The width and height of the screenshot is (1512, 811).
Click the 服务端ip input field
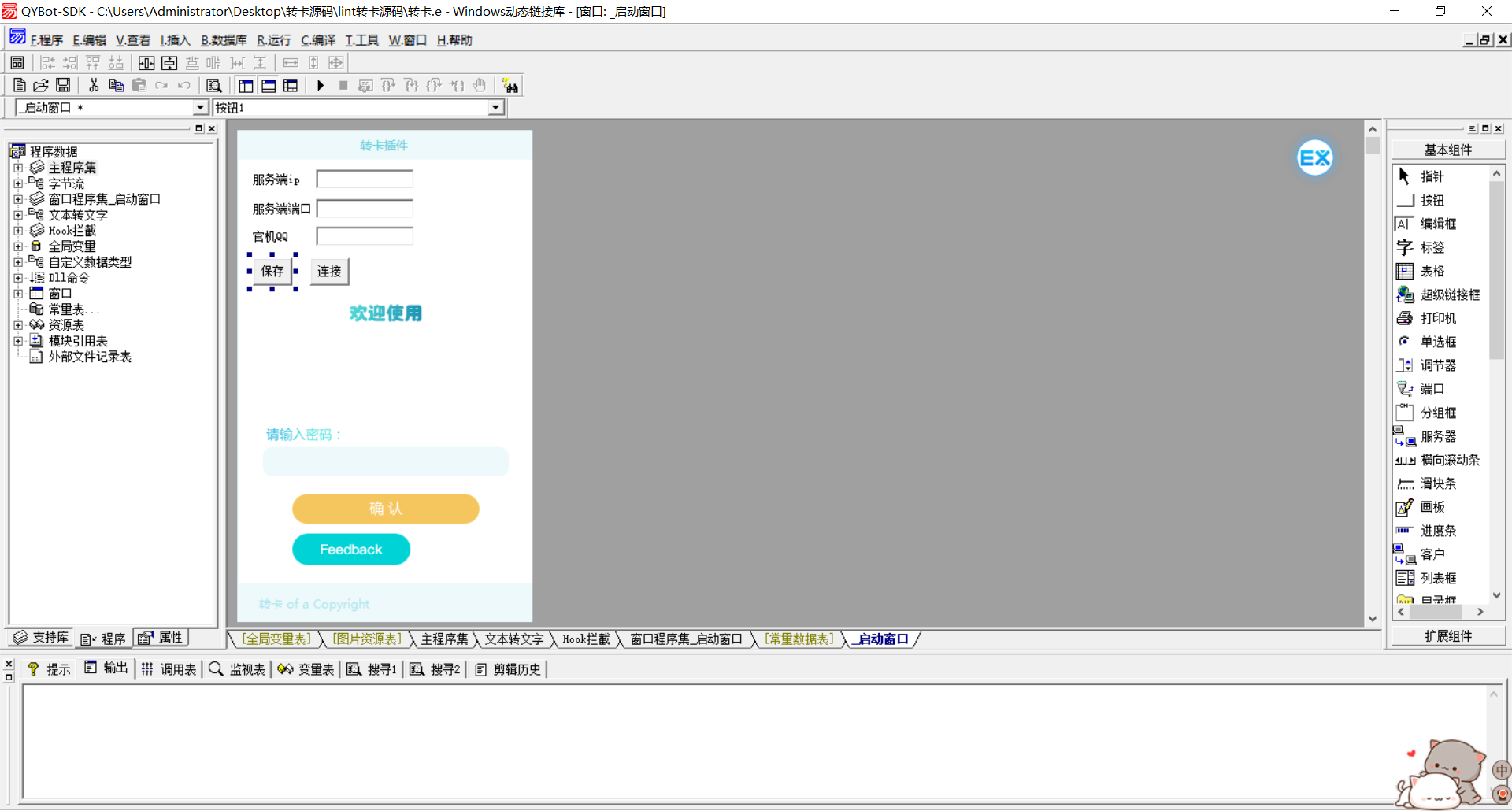365,180
